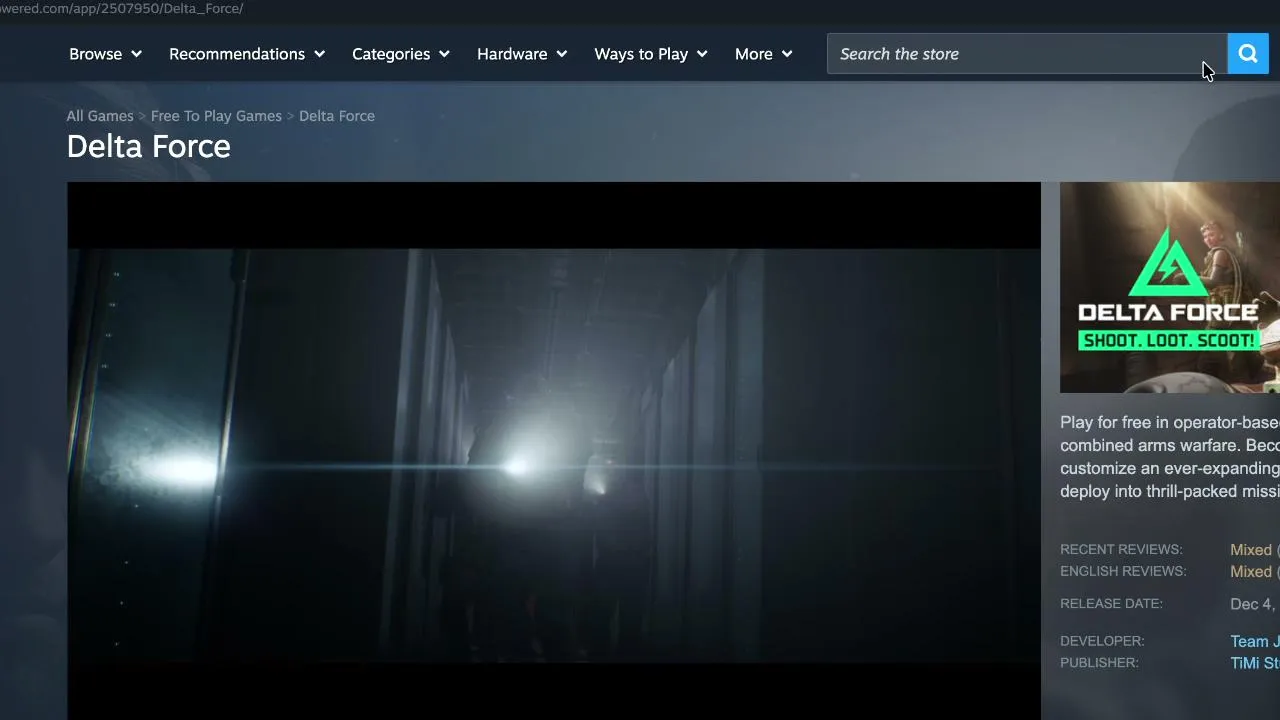Open the Mixed rating beside Recent Reviews
This screenshot has height=720, width=1280.
click(x=1251, y=550)
